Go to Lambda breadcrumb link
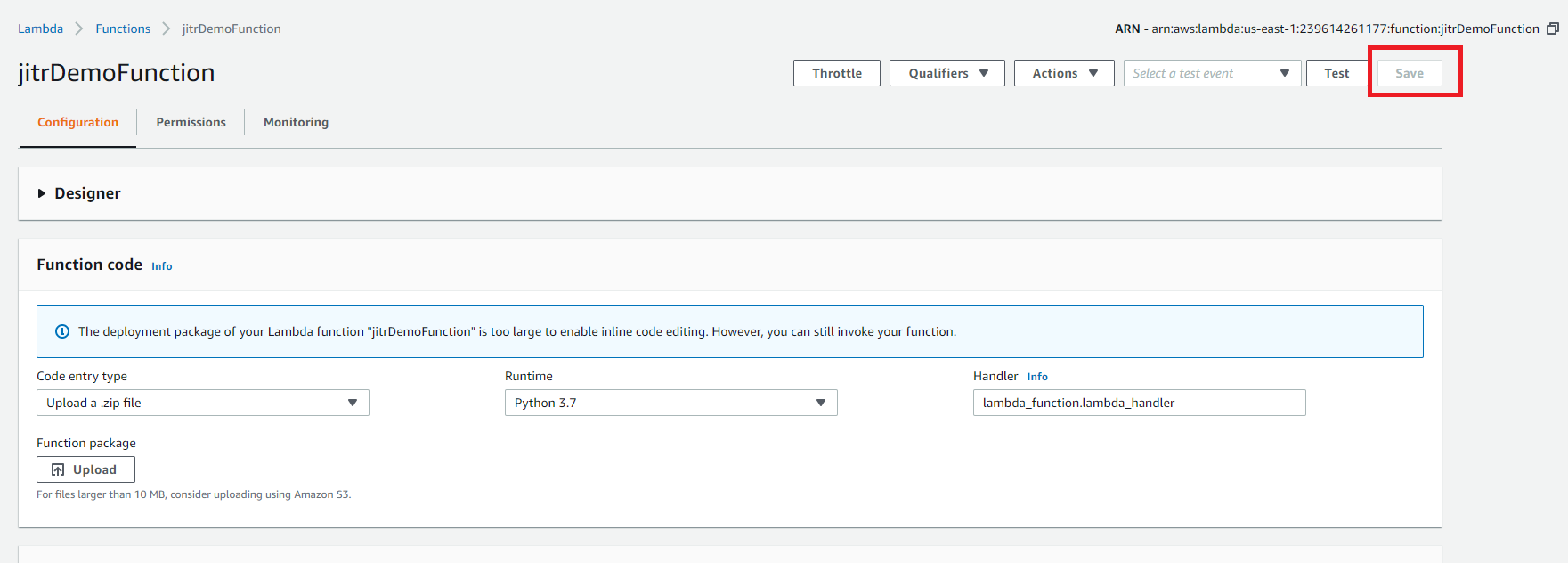Screen dimensions: 1568x563 tap(40, 29)
